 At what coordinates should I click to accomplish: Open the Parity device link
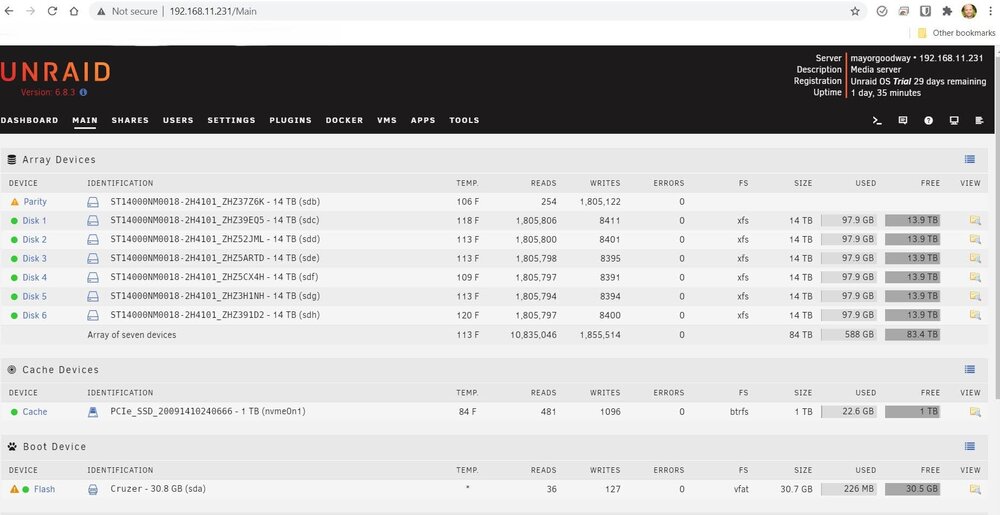tap(35, 201)
